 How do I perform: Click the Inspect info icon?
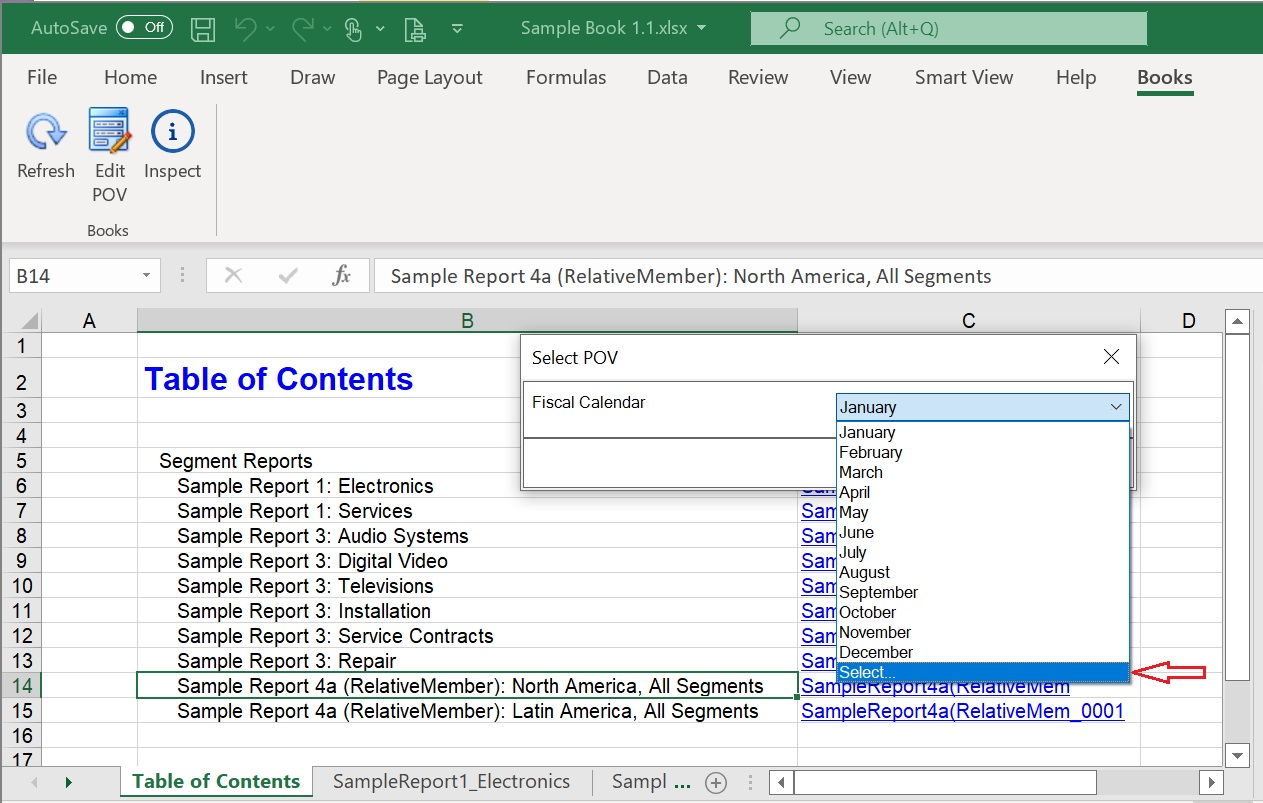coord(172,132)
